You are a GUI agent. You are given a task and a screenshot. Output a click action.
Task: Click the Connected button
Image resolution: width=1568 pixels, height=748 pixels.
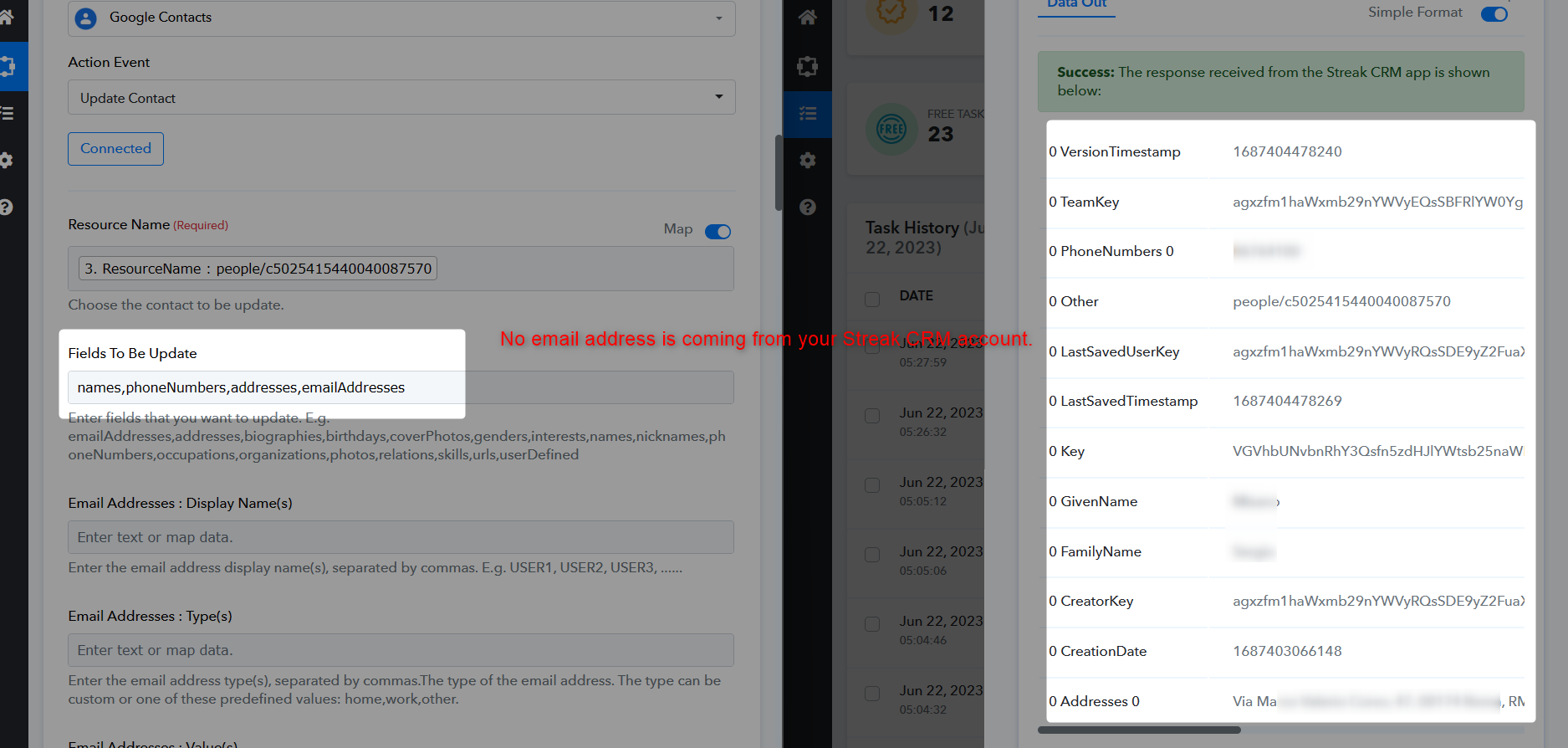115,149
